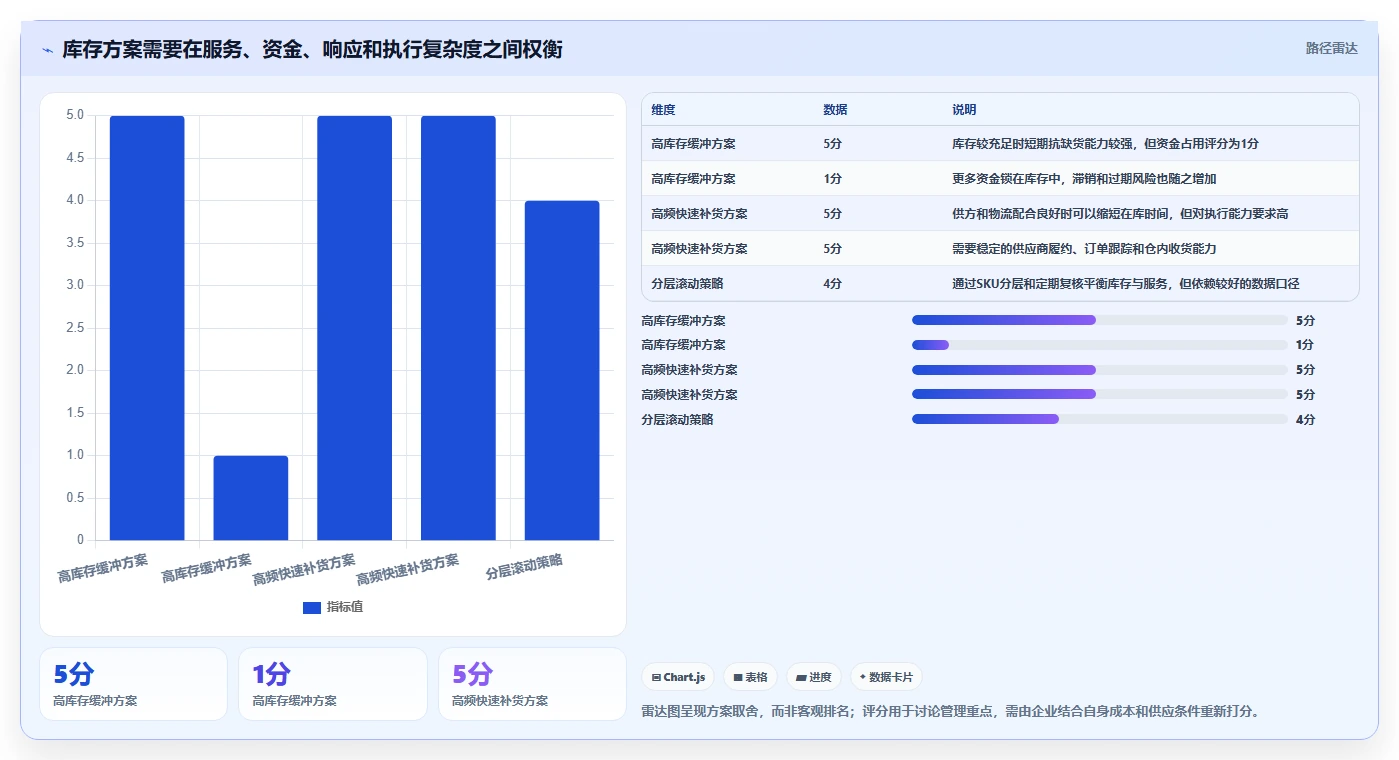Toggle the 指标值 legend color swatch
Screen dimensions: 1399x760
pos(312,607)
